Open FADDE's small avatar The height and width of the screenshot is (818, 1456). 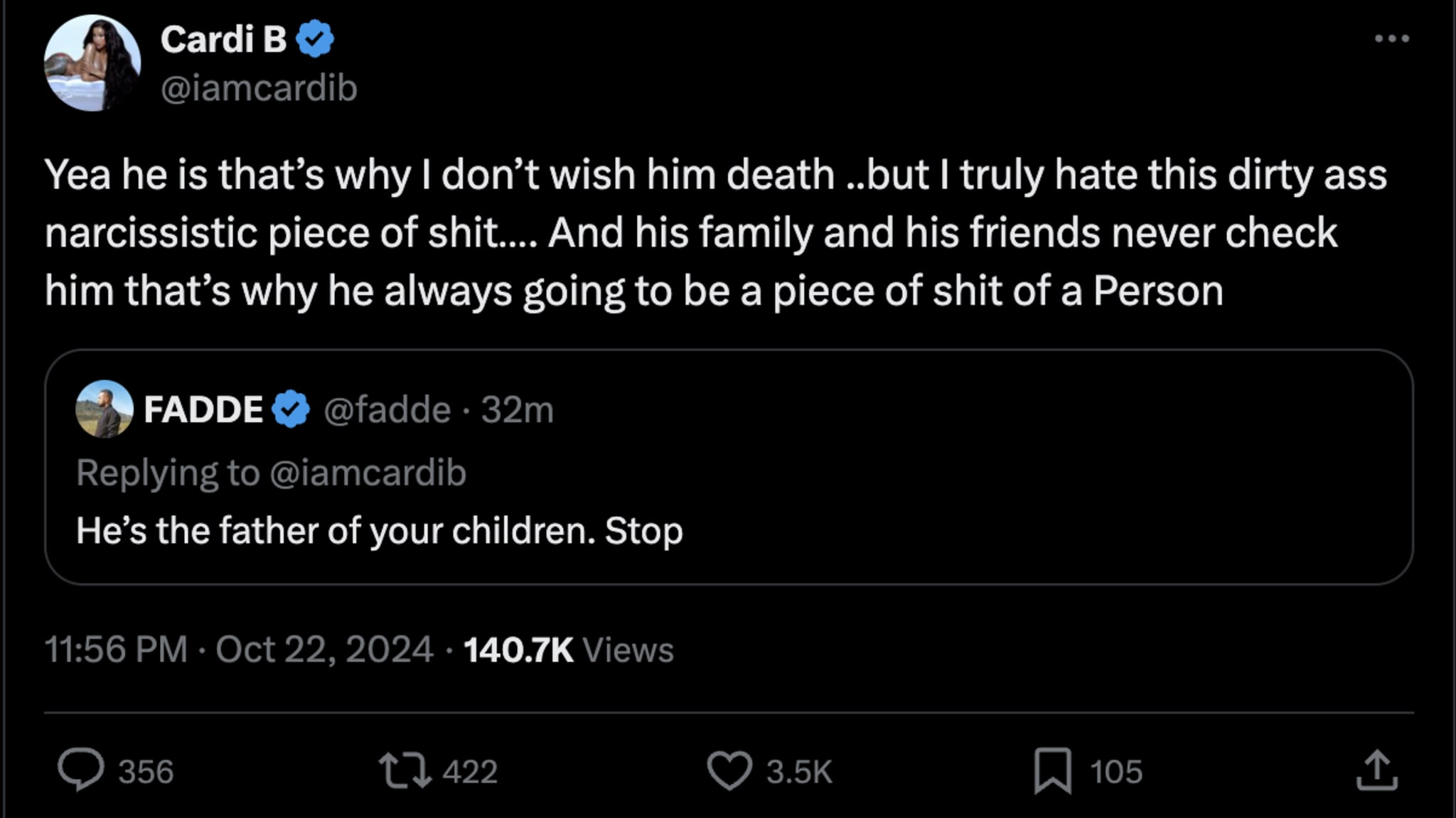pyautogui.click(x=105, y=409)
